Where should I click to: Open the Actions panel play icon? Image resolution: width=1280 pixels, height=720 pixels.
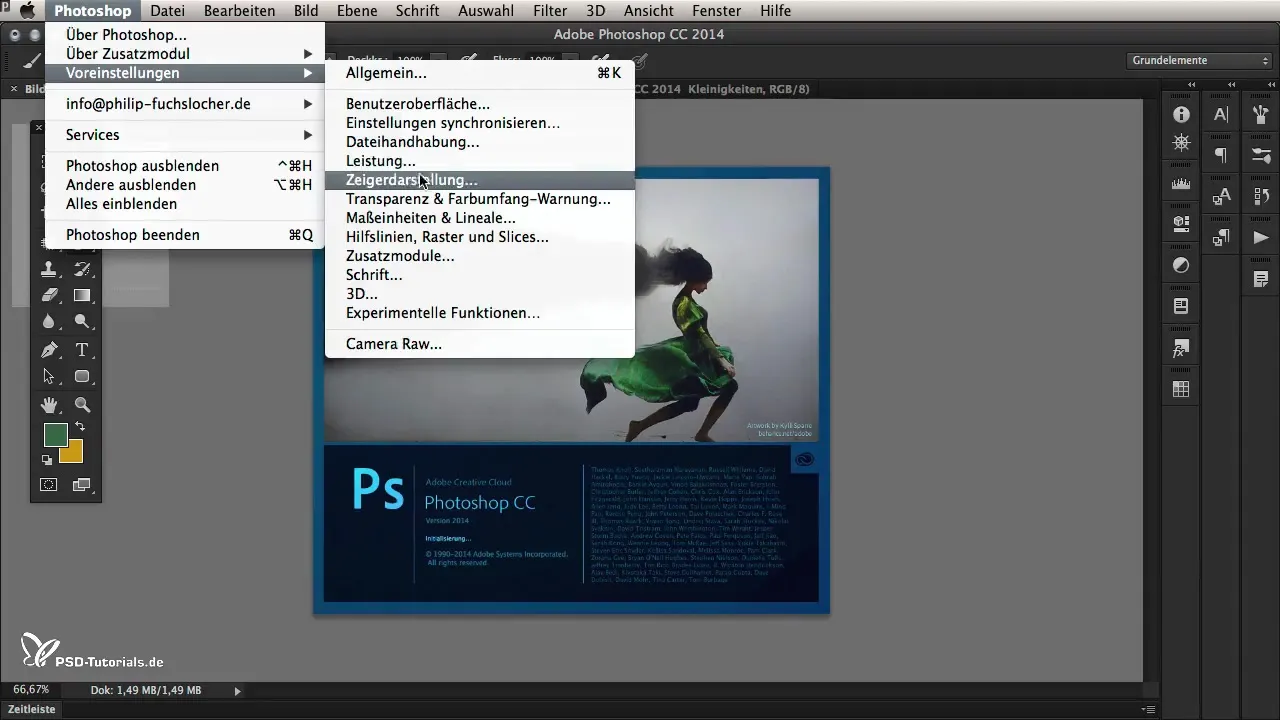pos(1261,237)
